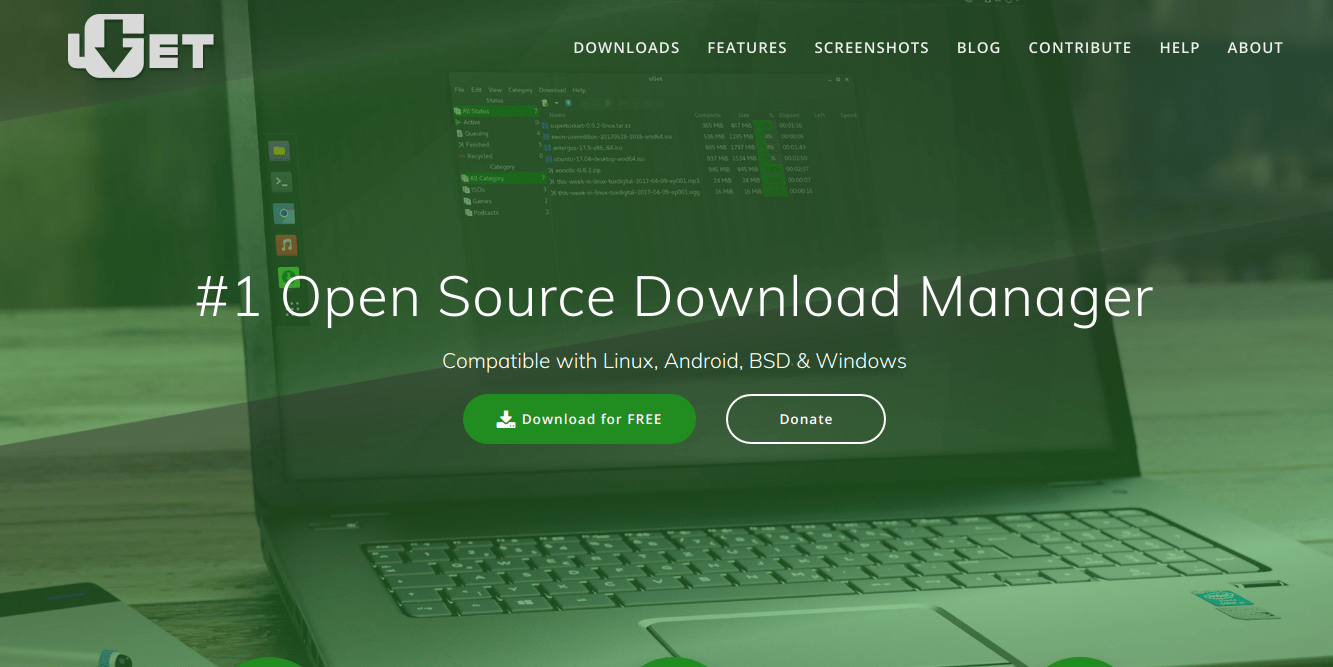Open the Features page
The image size is (1333, 667).
tap(747, 48)
